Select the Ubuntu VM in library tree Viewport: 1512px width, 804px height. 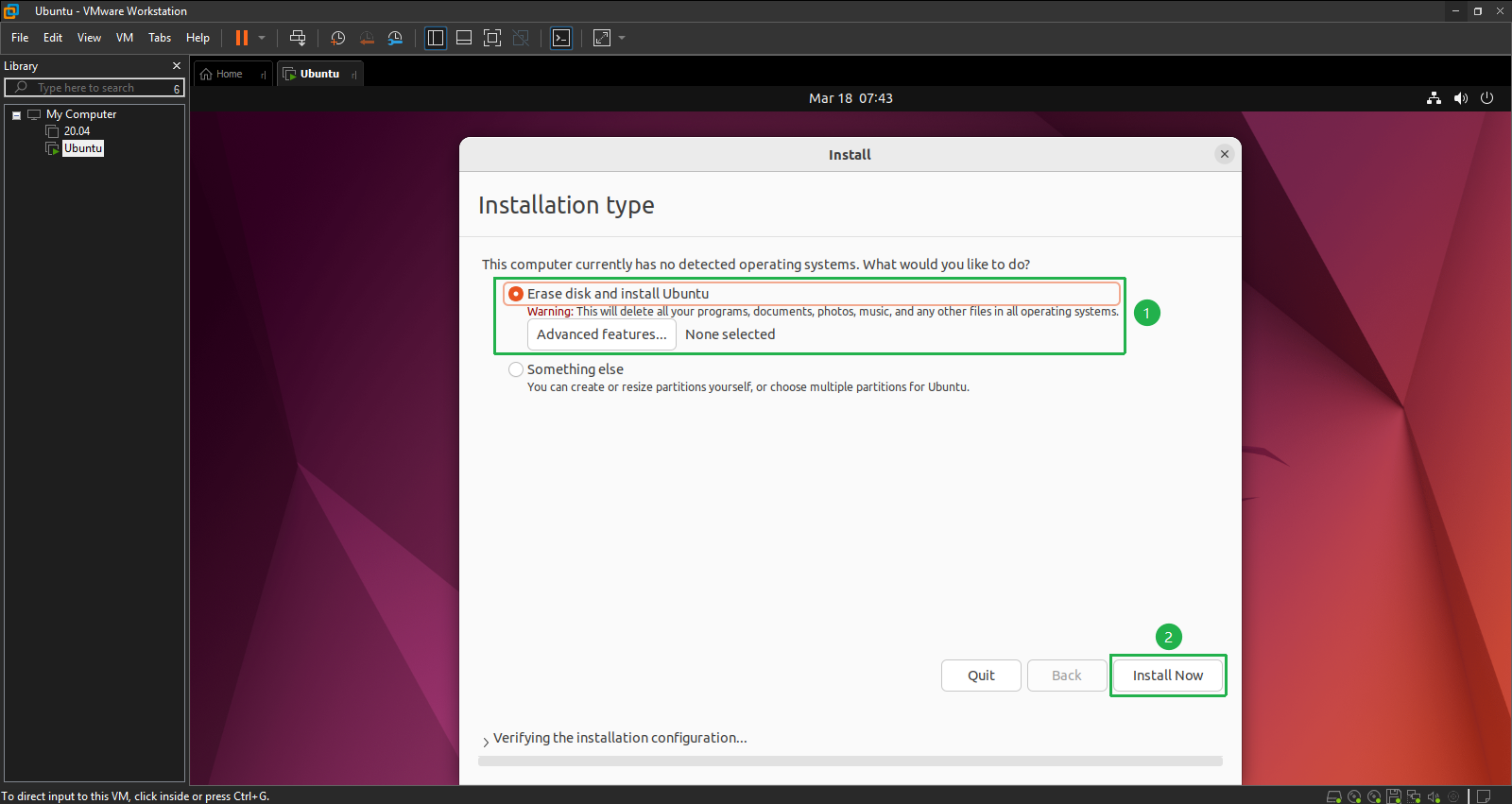(83, 148)
